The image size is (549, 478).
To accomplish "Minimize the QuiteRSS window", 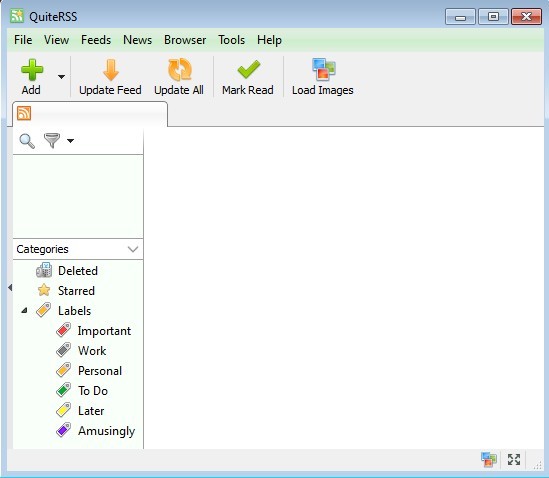I will [x=460, y=16].
